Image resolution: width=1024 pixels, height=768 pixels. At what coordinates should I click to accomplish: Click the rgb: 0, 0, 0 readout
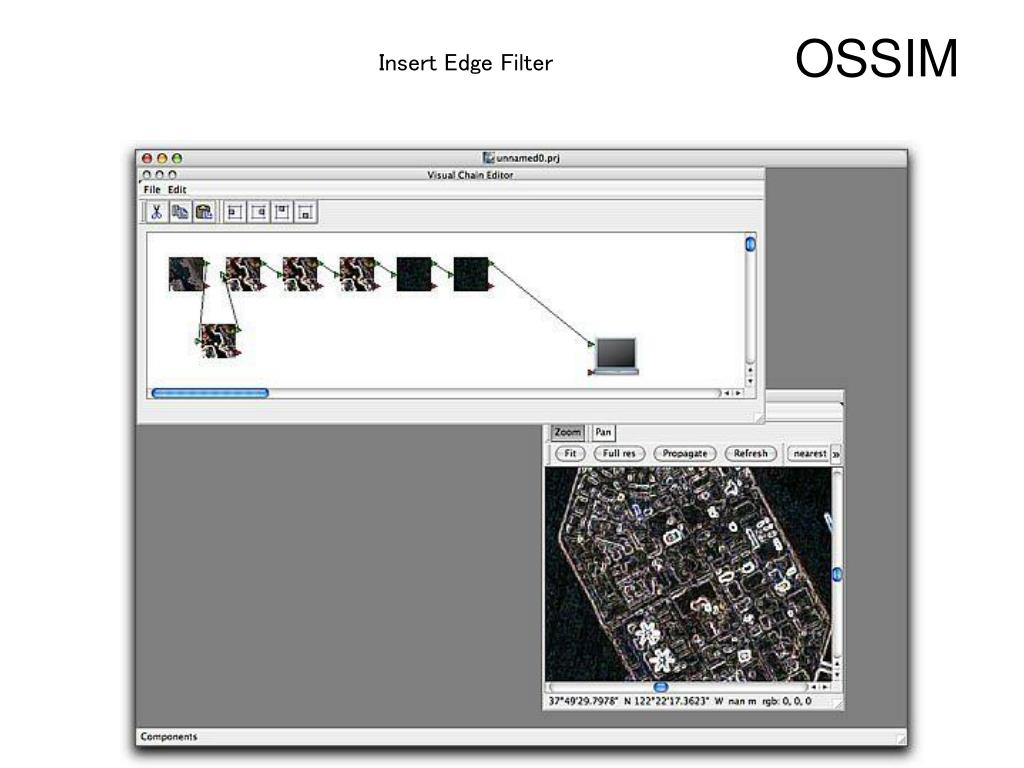pos(787,701)
